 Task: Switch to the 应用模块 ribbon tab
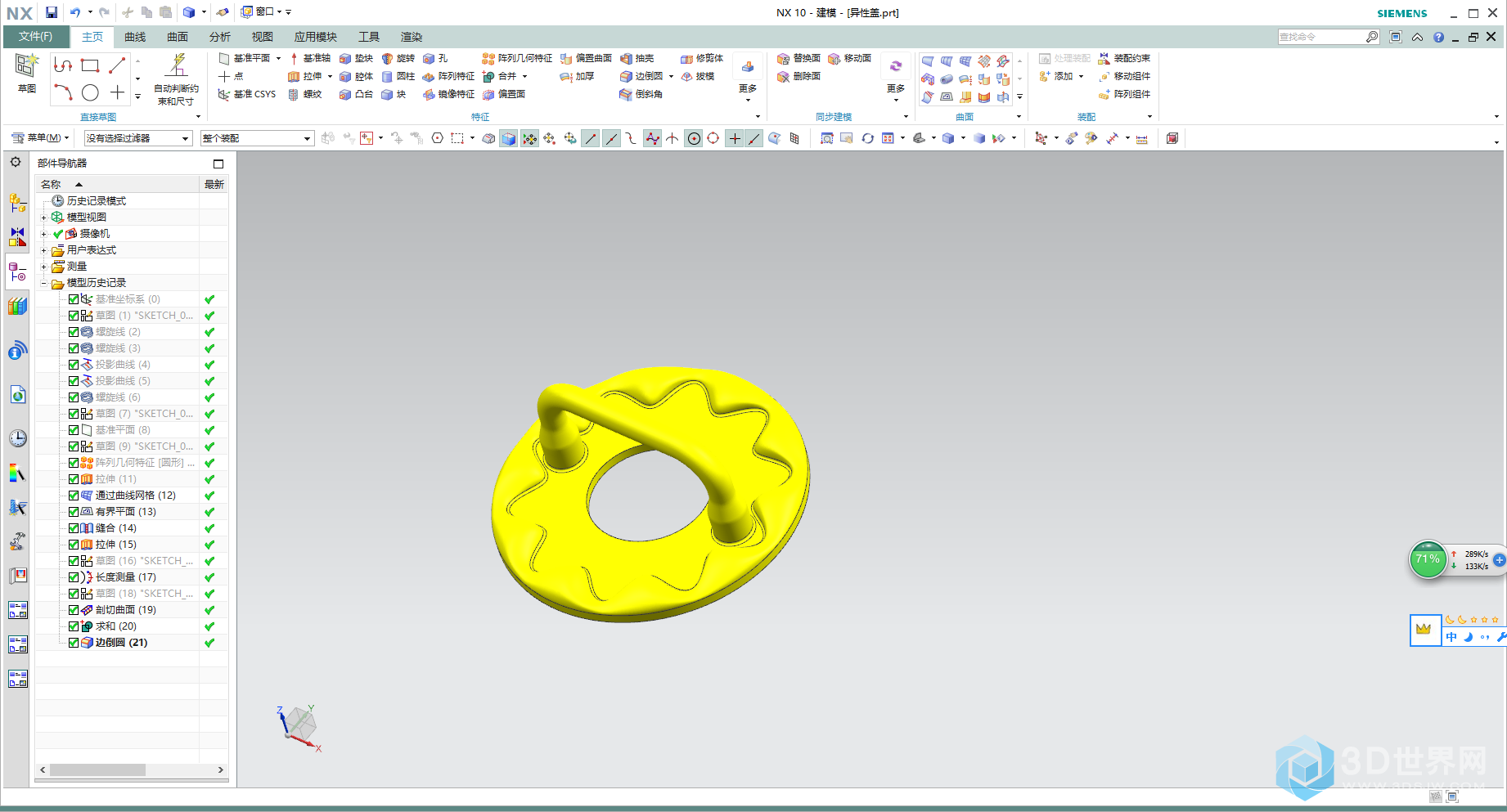tap(316, 37)
